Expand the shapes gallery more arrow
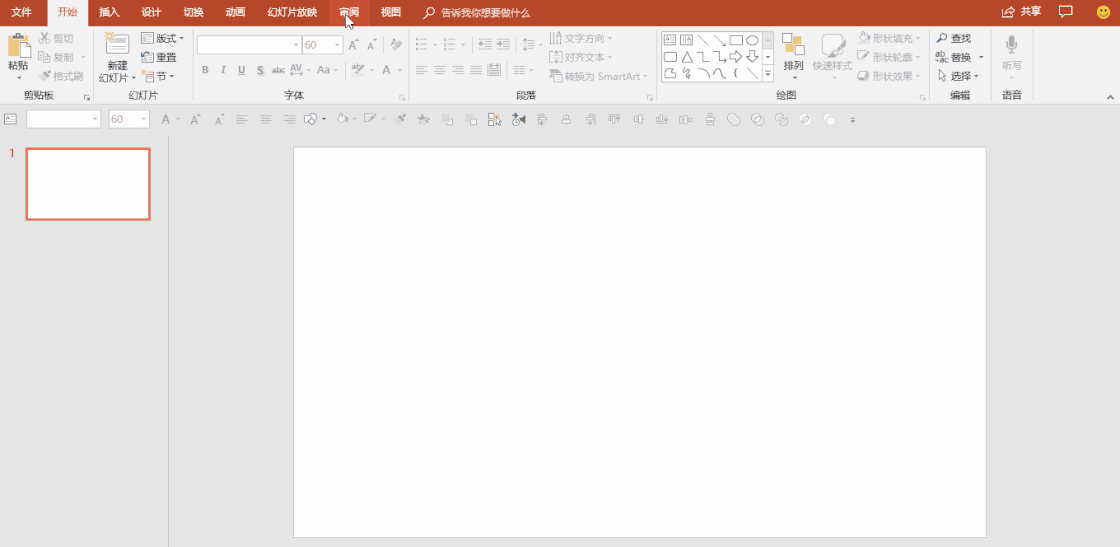Screen dimensions: 1120x547 coord(769,73)
